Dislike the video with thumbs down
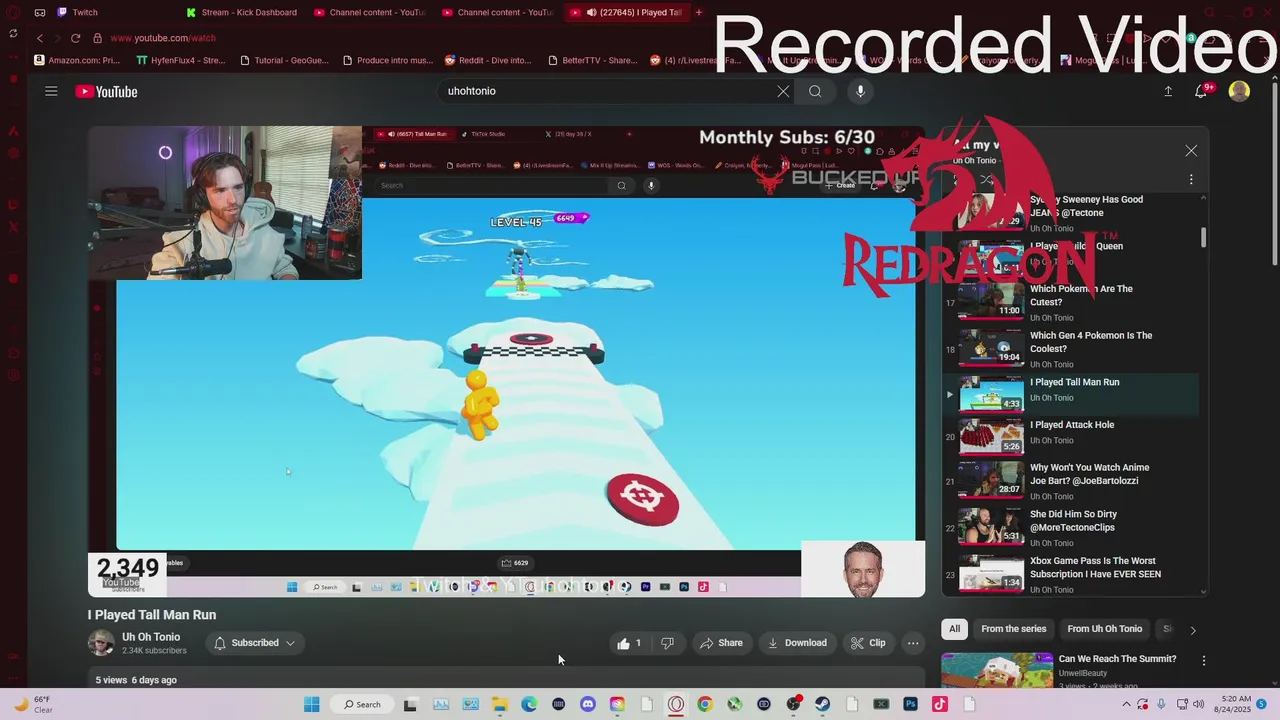 coord(667,643)
